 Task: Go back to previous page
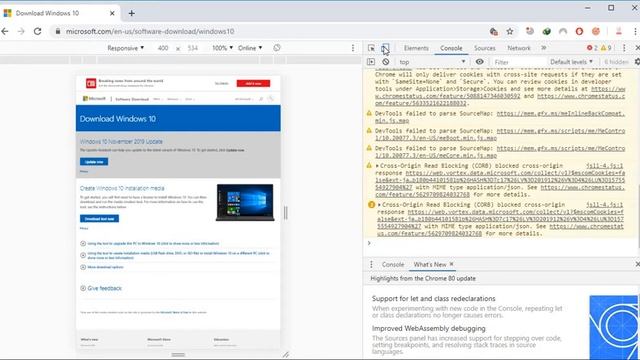pyautogui.click(x=5, y=31)
